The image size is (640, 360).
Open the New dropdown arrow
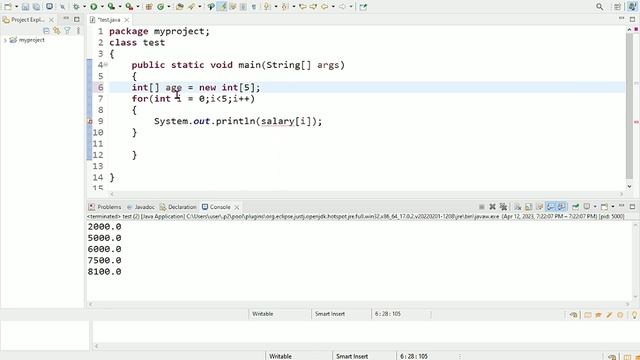[x=16, y=7]
